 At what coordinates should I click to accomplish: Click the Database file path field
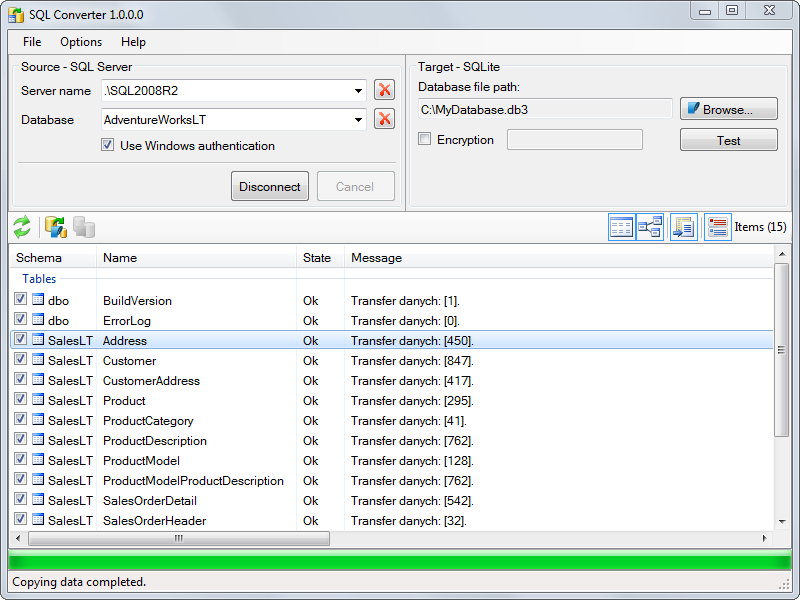(545, 109)
